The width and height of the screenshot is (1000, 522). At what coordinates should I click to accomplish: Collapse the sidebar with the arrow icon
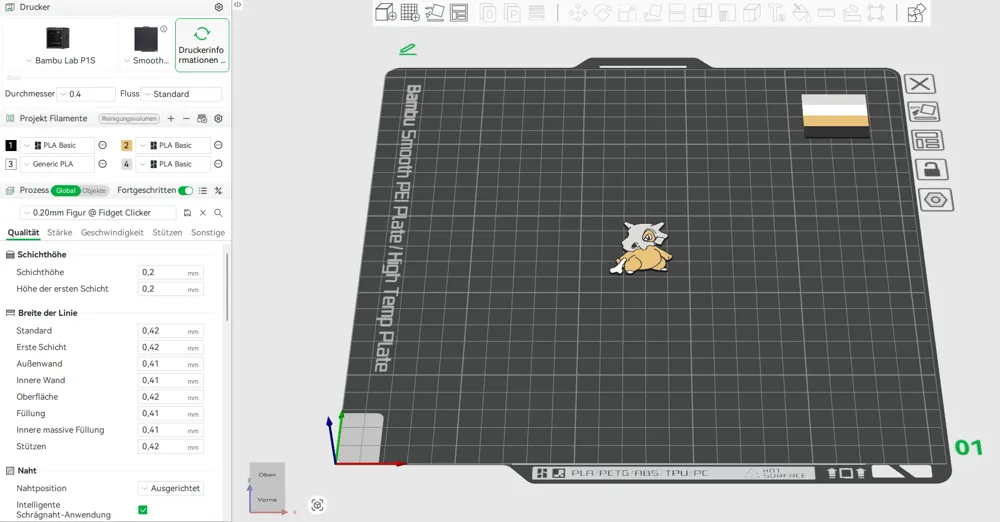pos(237,4)
